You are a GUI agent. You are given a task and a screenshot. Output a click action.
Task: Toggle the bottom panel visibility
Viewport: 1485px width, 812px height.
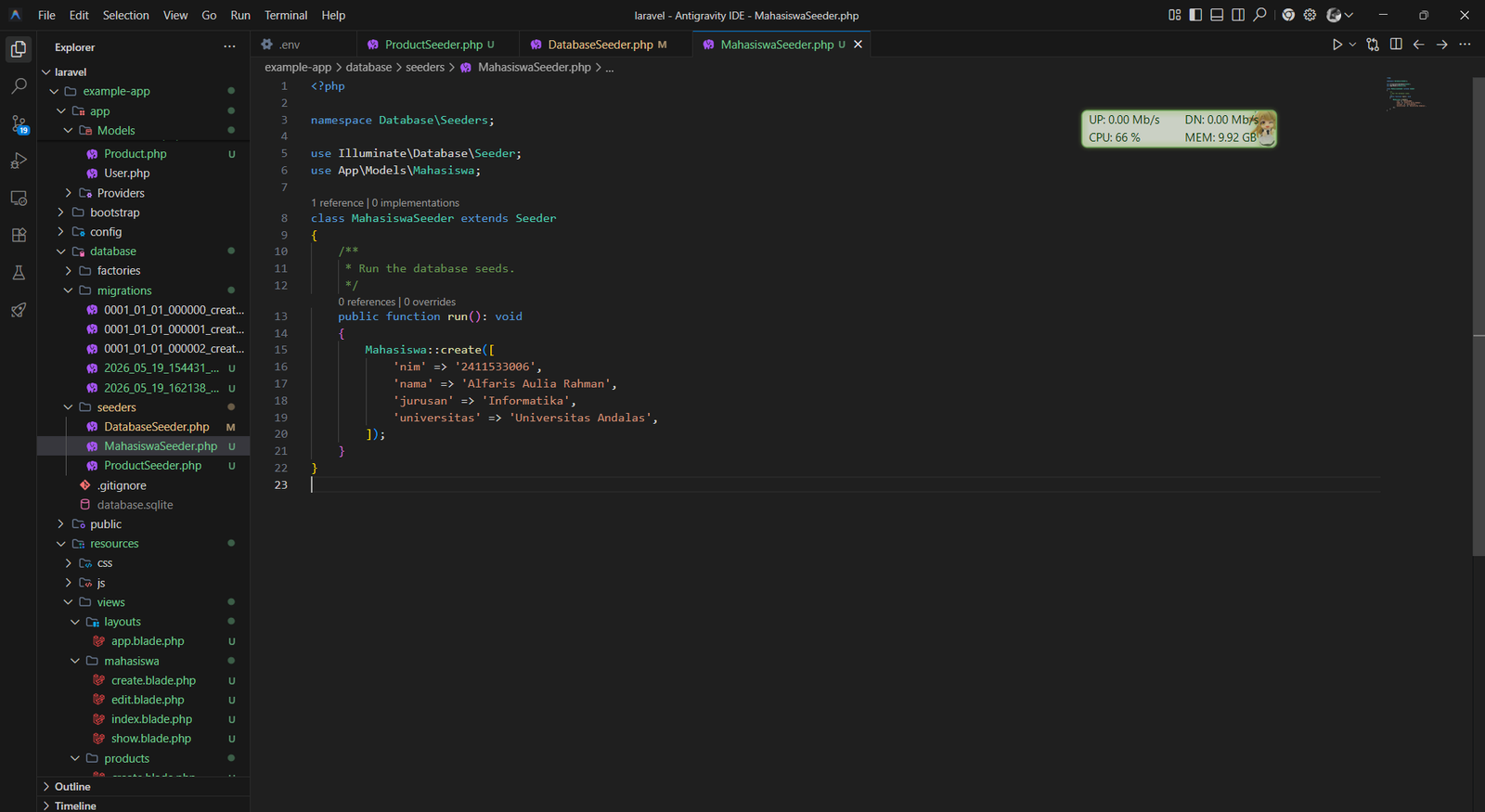click(1217, 15)
